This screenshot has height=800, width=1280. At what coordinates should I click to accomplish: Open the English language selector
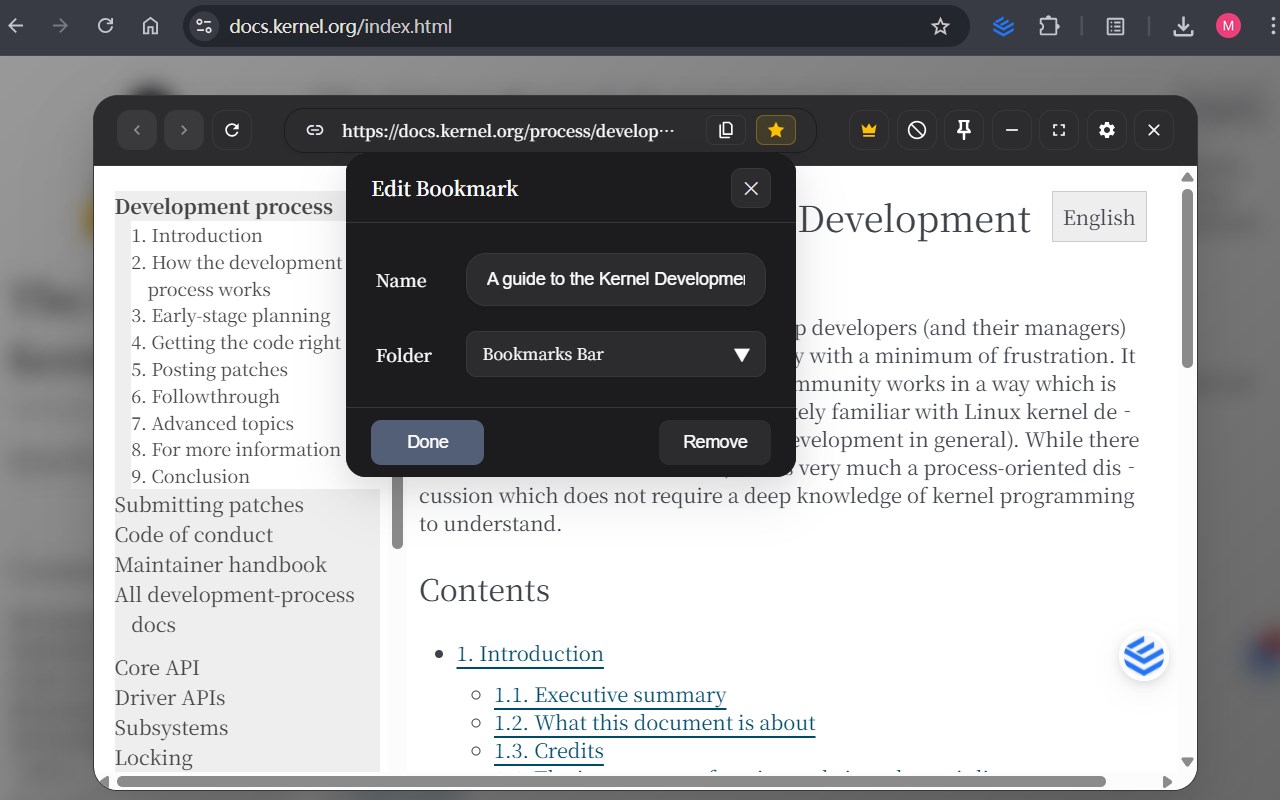1099,217
